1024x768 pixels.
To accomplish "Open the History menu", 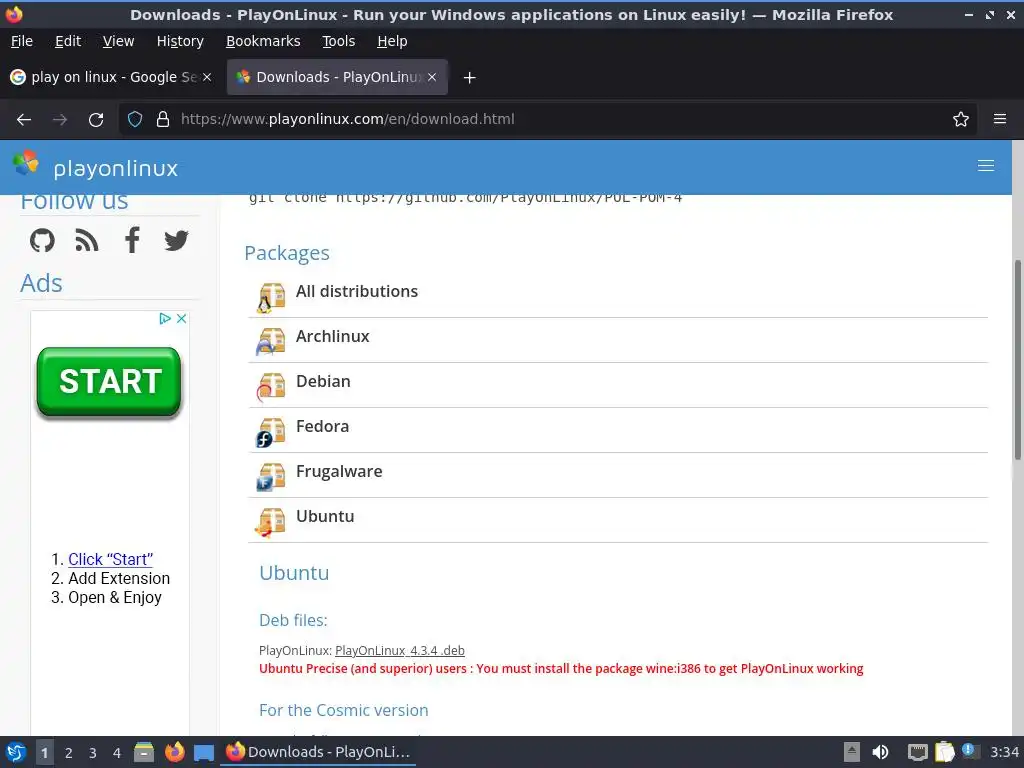I will coord(180,41).
